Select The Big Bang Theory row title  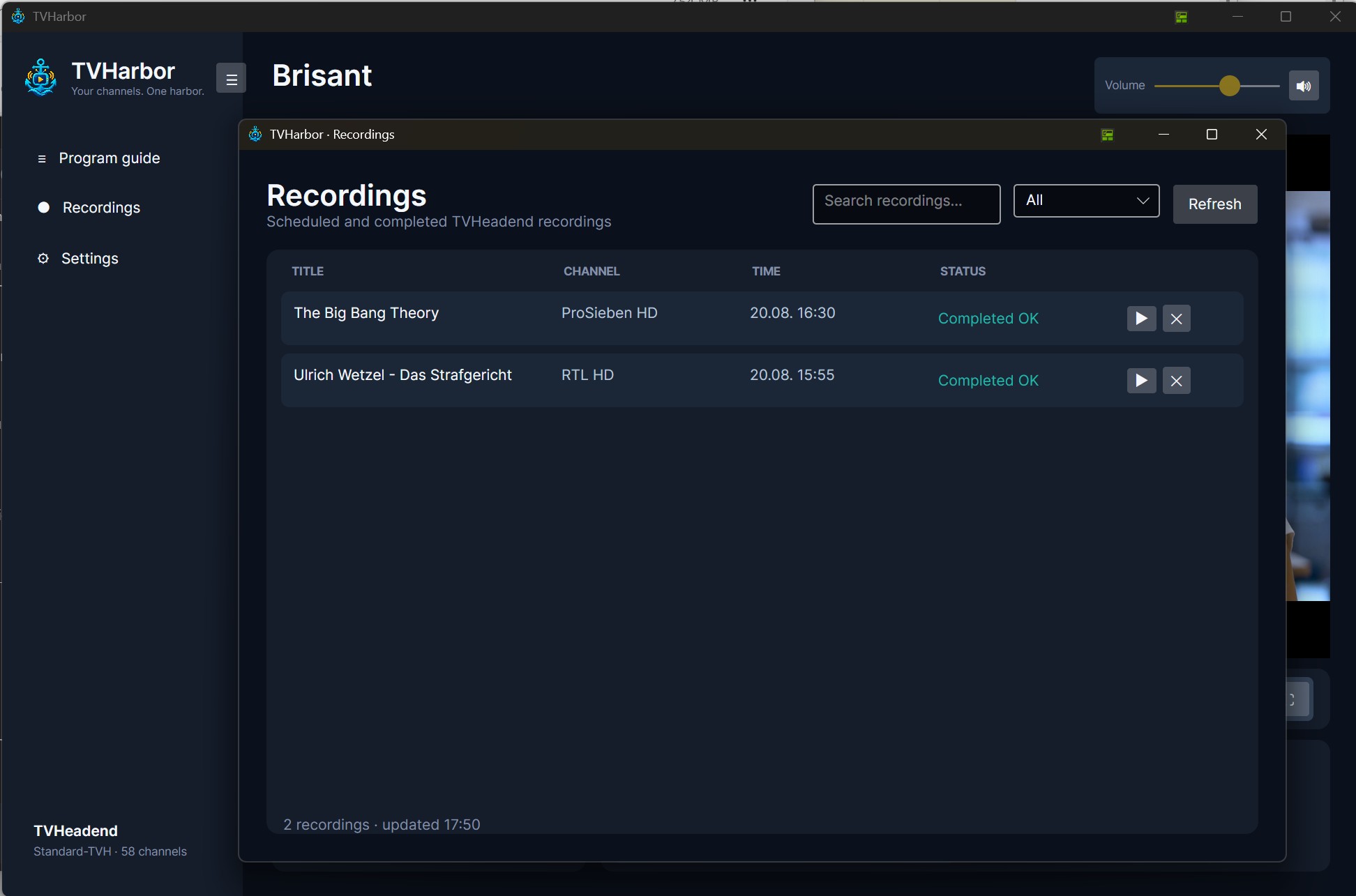click(x=366, y=313)
